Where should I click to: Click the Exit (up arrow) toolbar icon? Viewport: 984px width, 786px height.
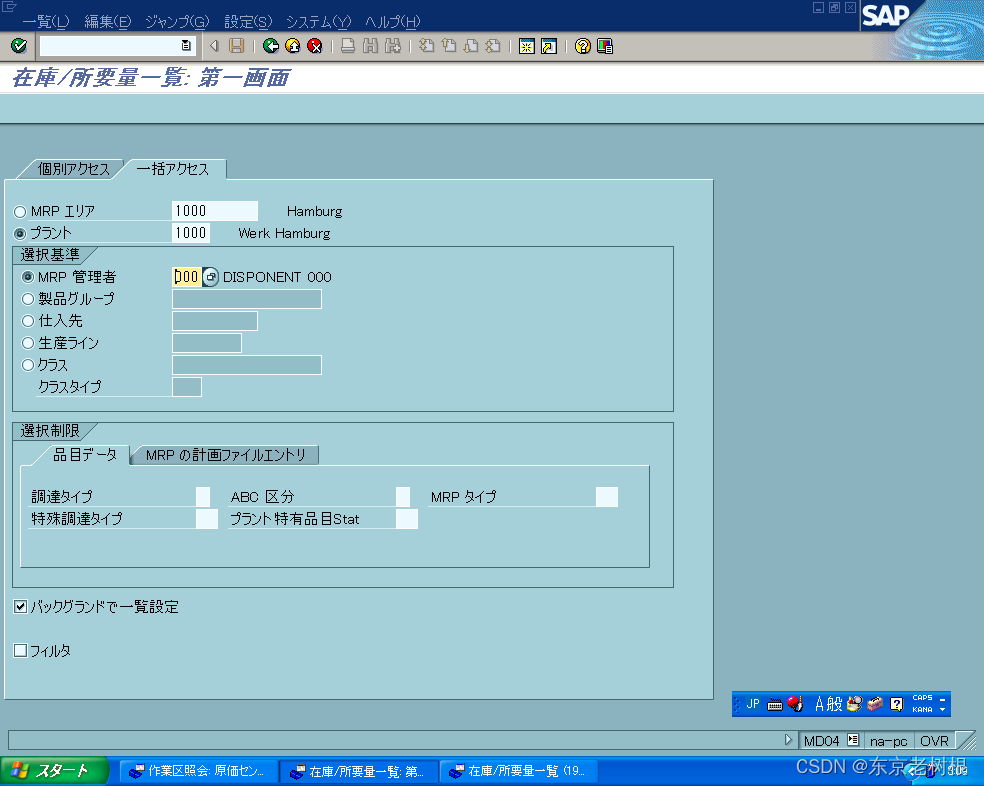293,45
